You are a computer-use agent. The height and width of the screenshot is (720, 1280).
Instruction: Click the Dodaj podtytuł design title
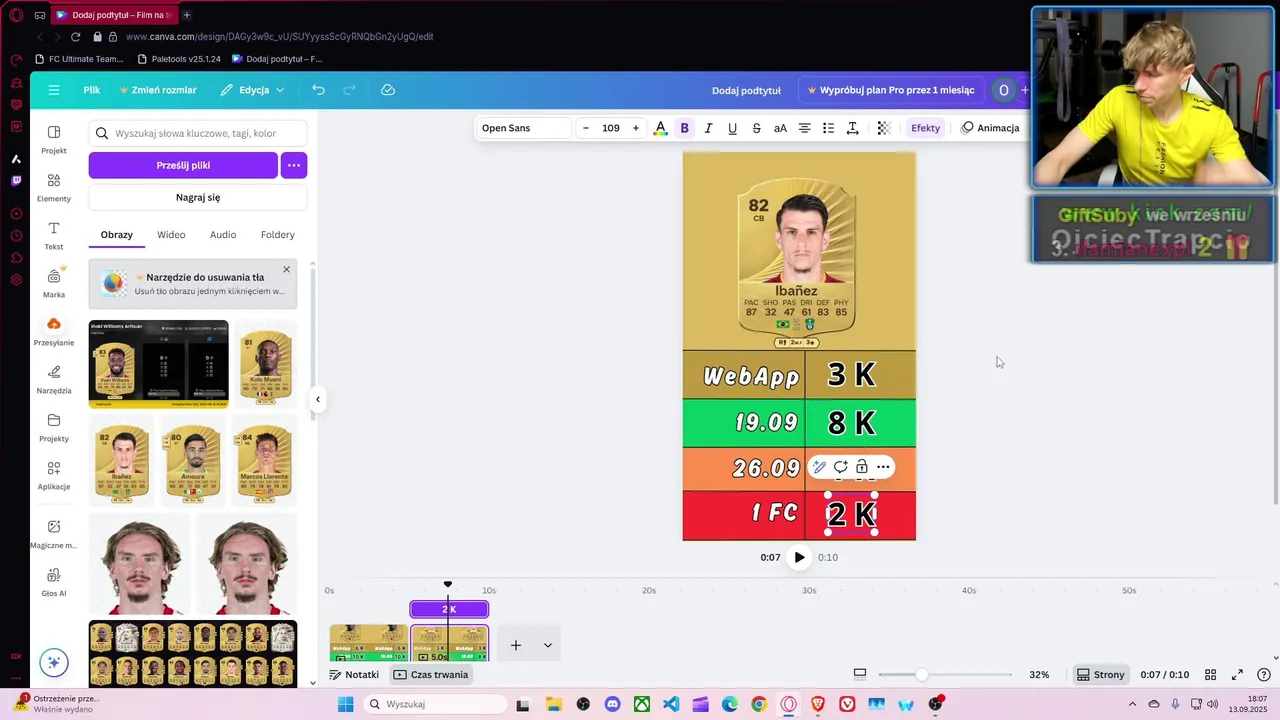(x=746, y=90)
